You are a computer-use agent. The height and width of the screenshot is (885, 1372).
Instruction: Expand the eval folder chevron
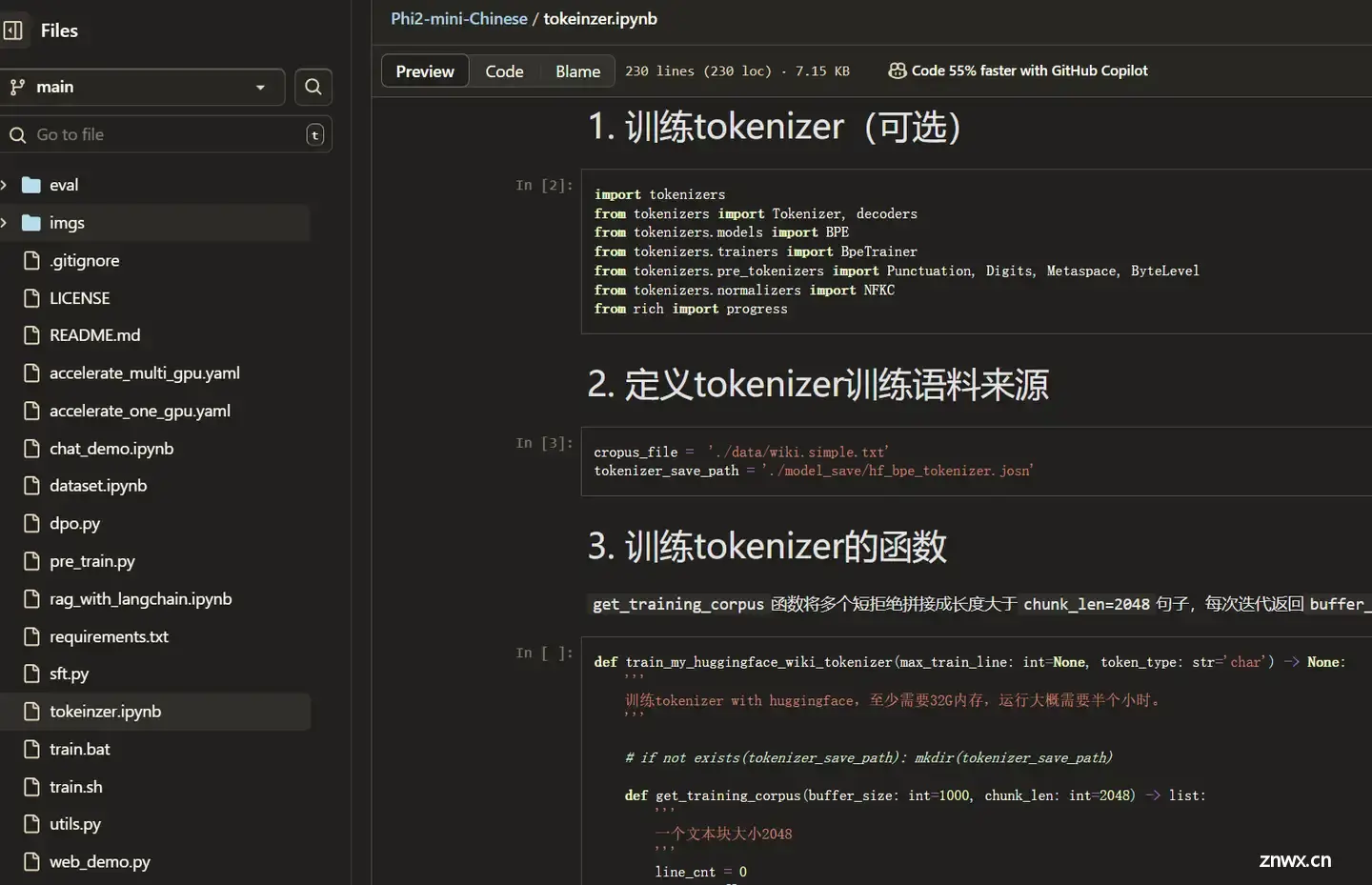click(4, 185)
